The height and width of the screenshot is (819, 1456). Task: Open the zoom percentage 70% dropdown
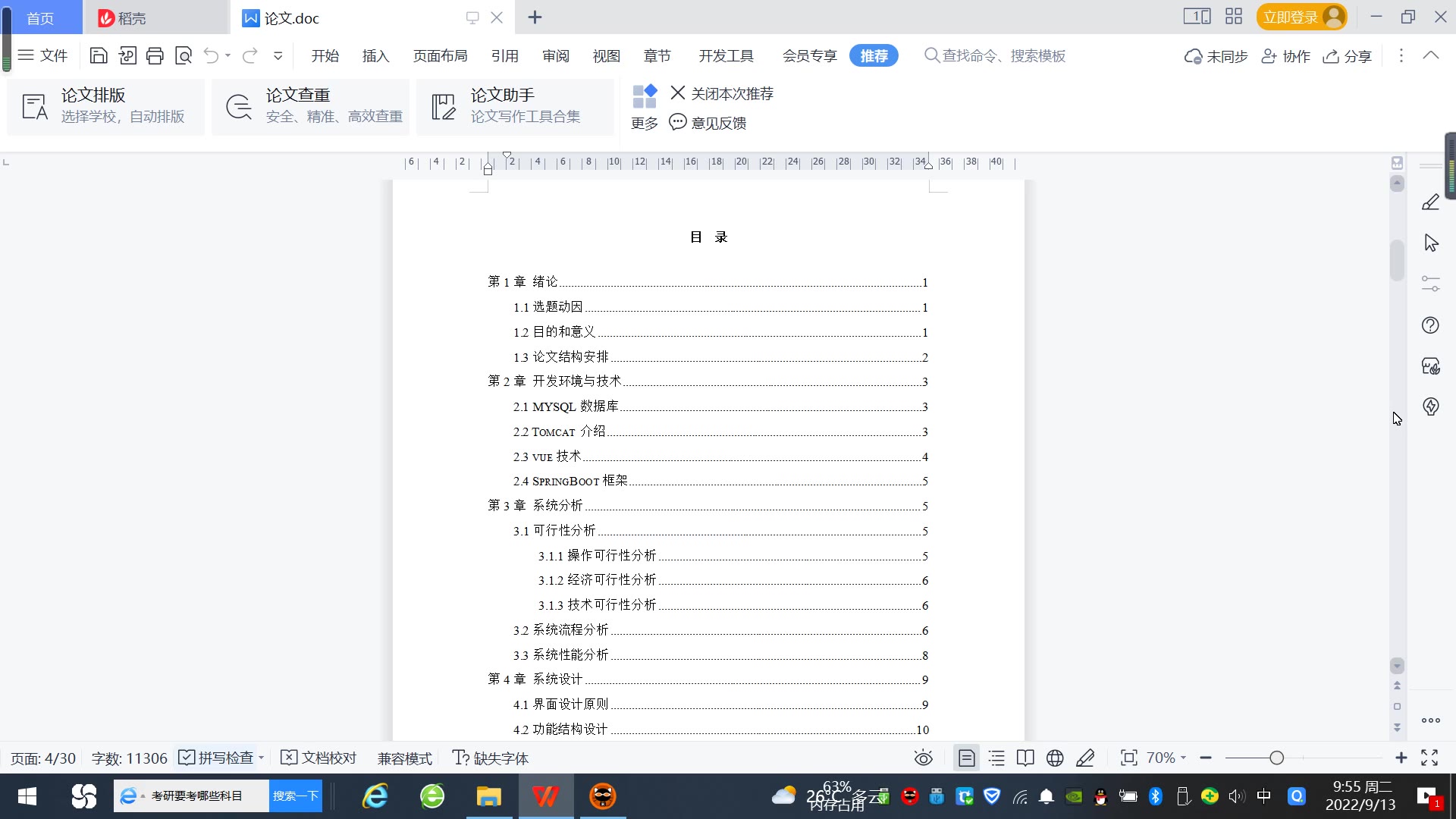[x=1166, y=758]
